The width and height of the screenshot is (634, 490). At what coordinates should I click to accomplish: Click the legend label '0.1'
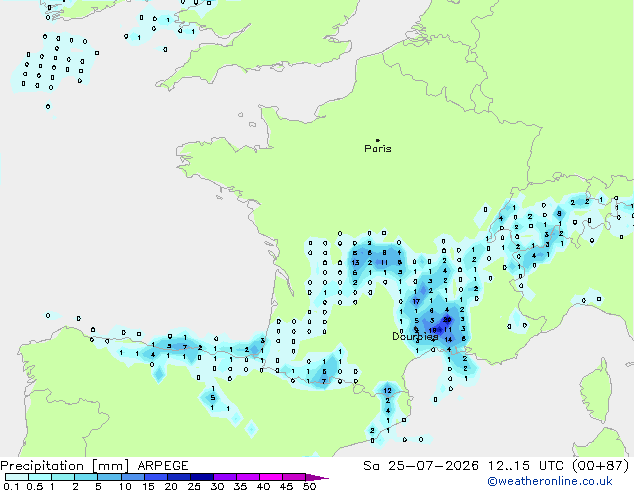(x=11, y=486)
